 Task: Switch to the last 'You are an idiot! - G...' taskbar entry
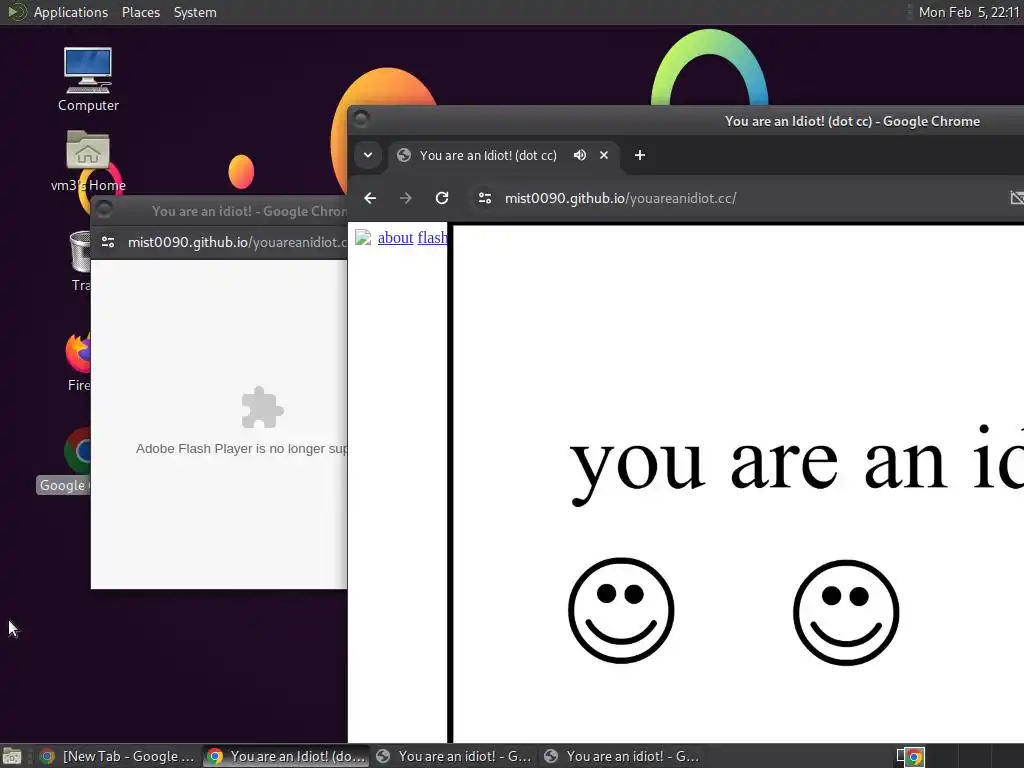622,756
